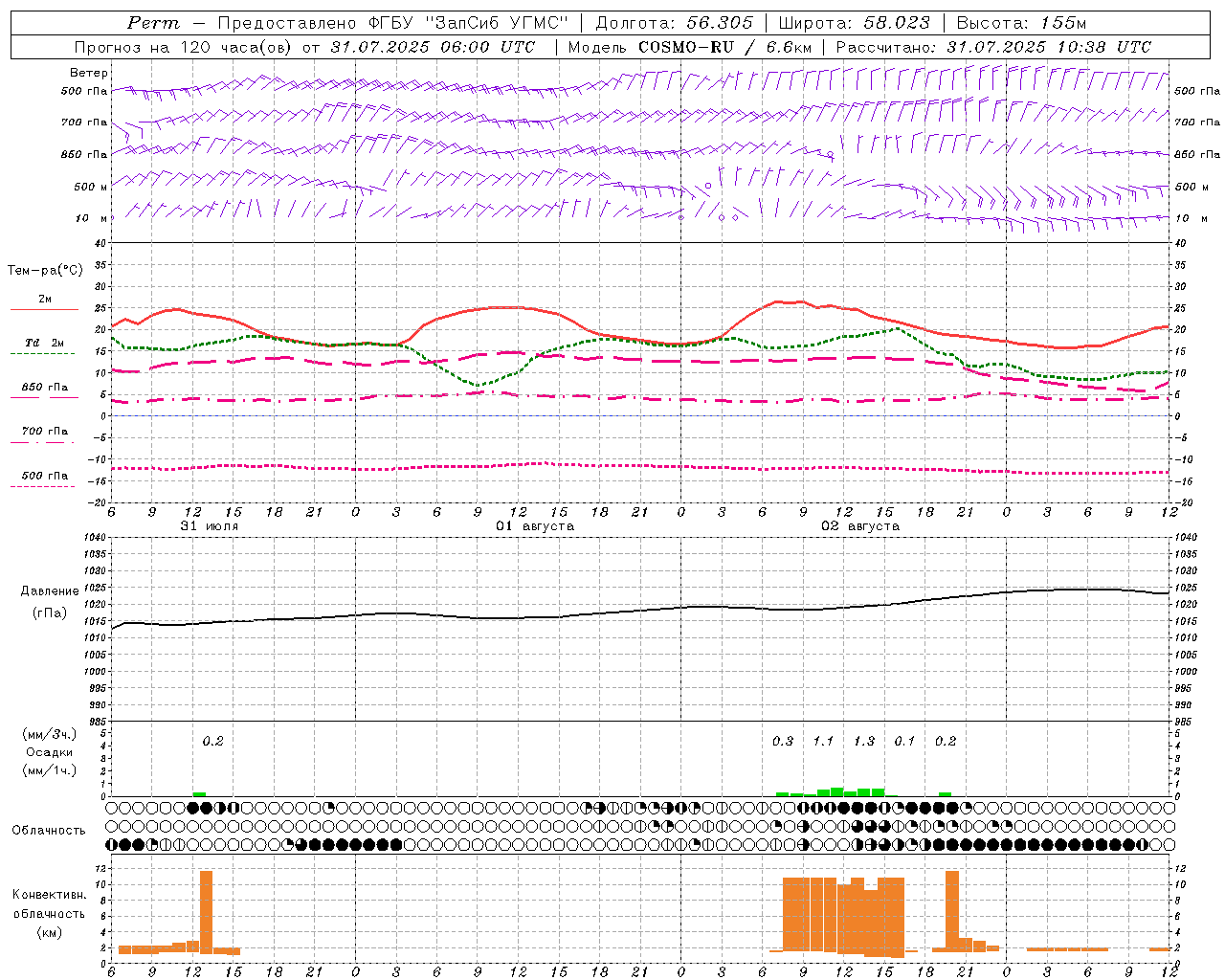Click the 'Ветер' wind panel label
This screenshot has width=1225, height=980.
pyautogui.click(x=89, y=73)
